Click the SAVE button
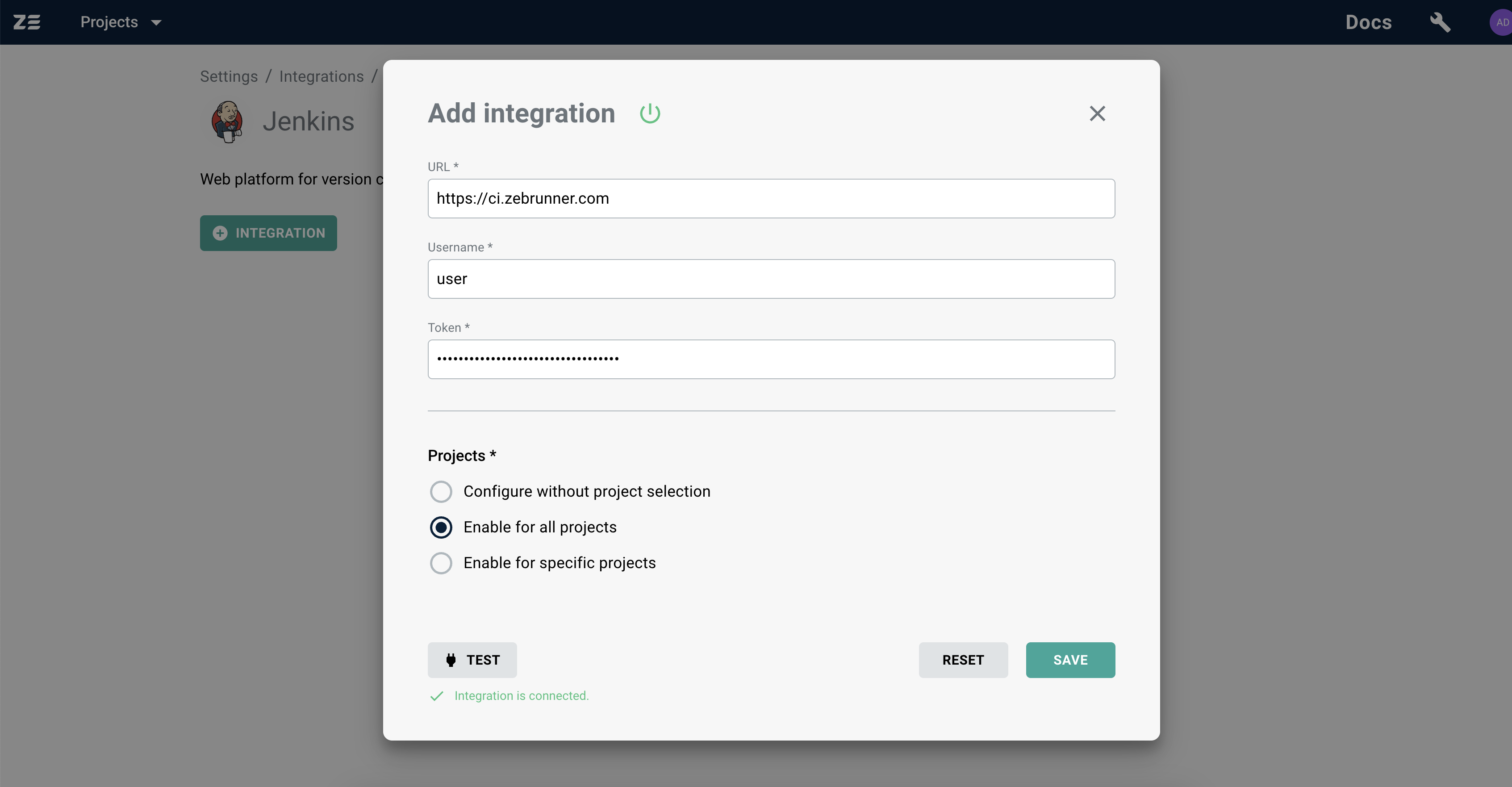Screen dimensions: 1512x787 (x=1070, y=660)
